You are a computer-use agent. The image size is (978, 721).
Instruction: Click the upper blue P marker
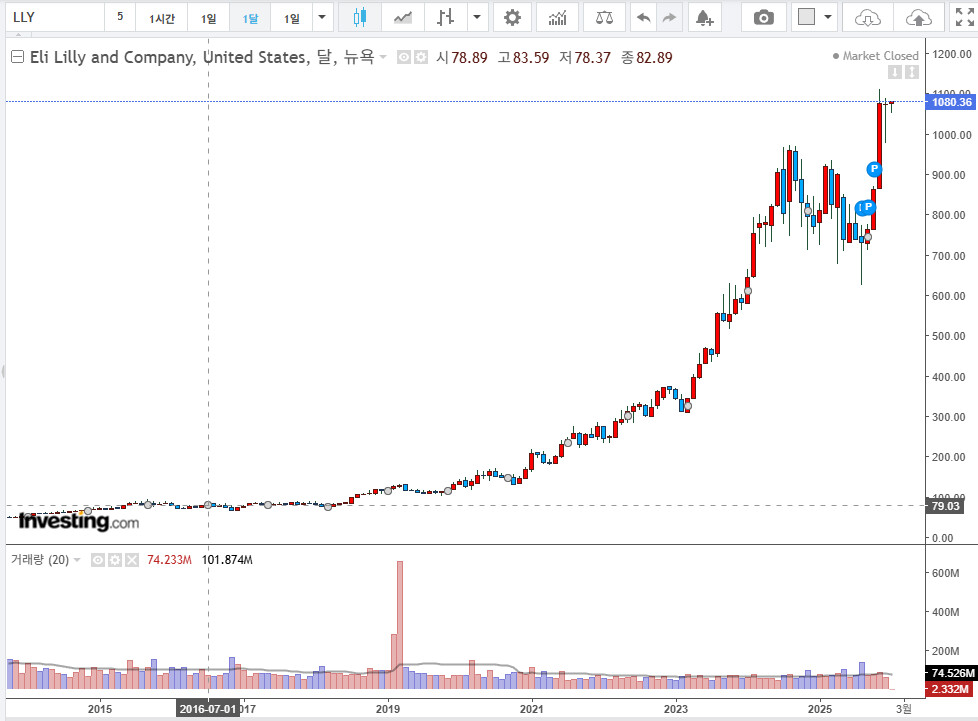874,168
